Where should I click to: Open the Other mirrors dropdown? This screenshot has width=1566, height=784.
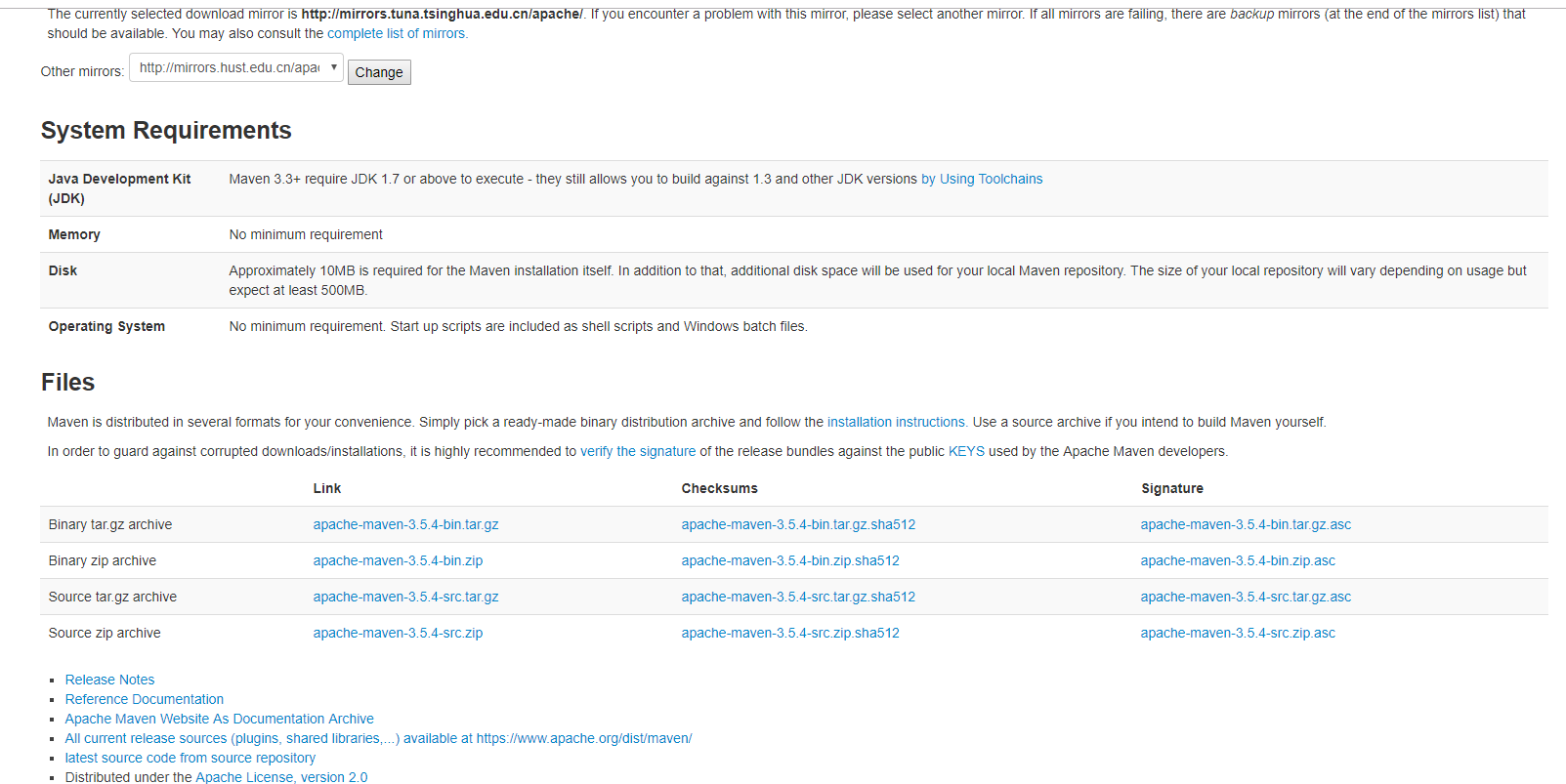click(236, 67)
